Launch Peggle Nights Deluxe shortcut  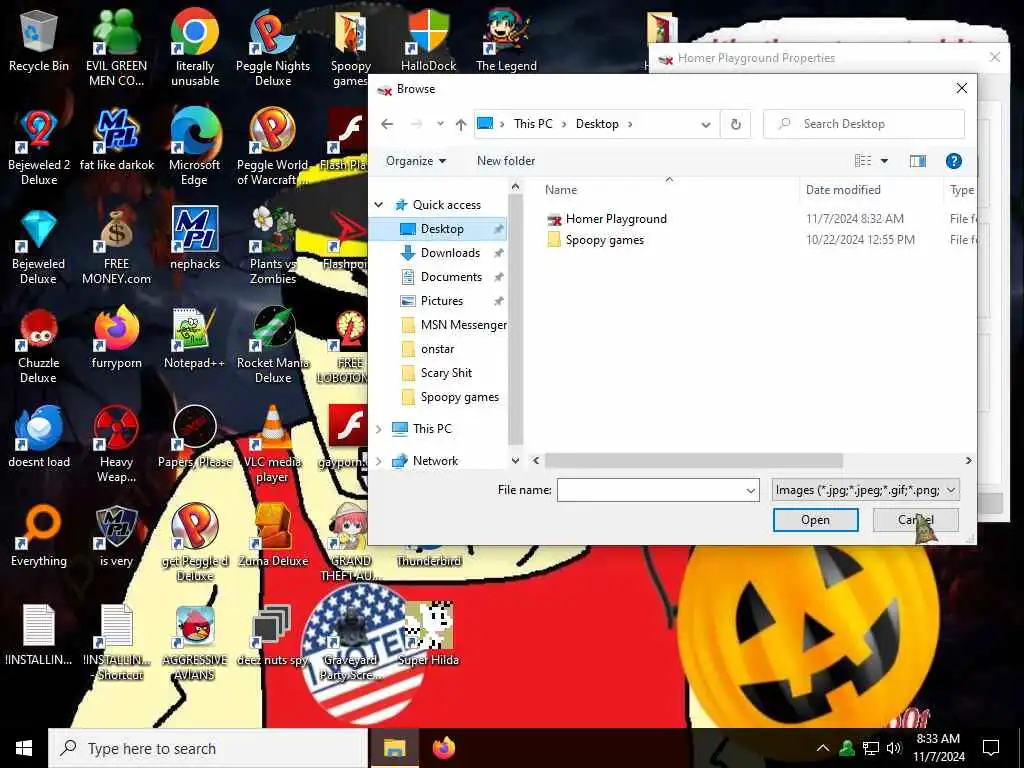(273, 48)
